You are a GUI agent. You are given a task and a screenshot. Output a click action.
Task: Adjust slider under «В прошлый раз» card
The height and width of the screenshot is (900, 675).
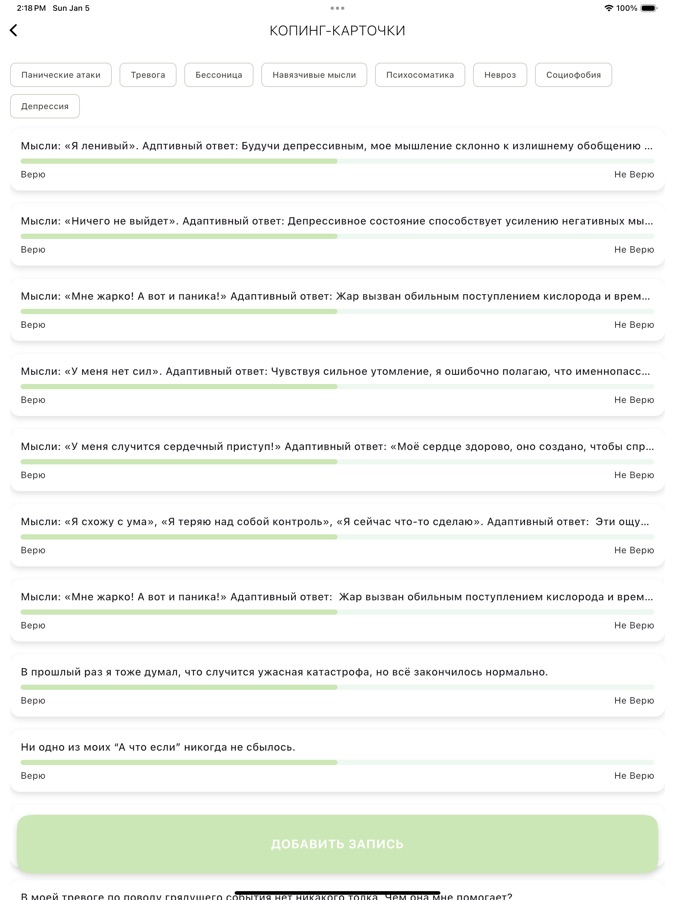point(337,687)
